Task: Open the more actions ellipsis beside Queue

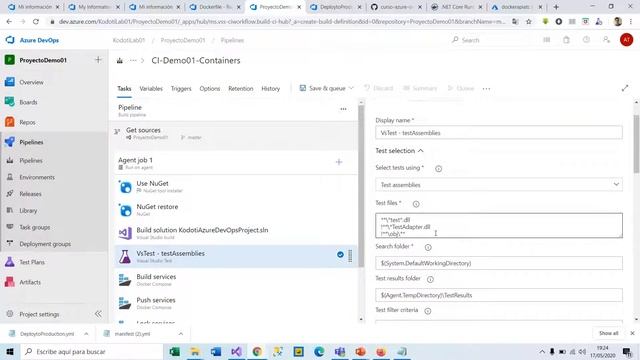Action: (487, 89)
